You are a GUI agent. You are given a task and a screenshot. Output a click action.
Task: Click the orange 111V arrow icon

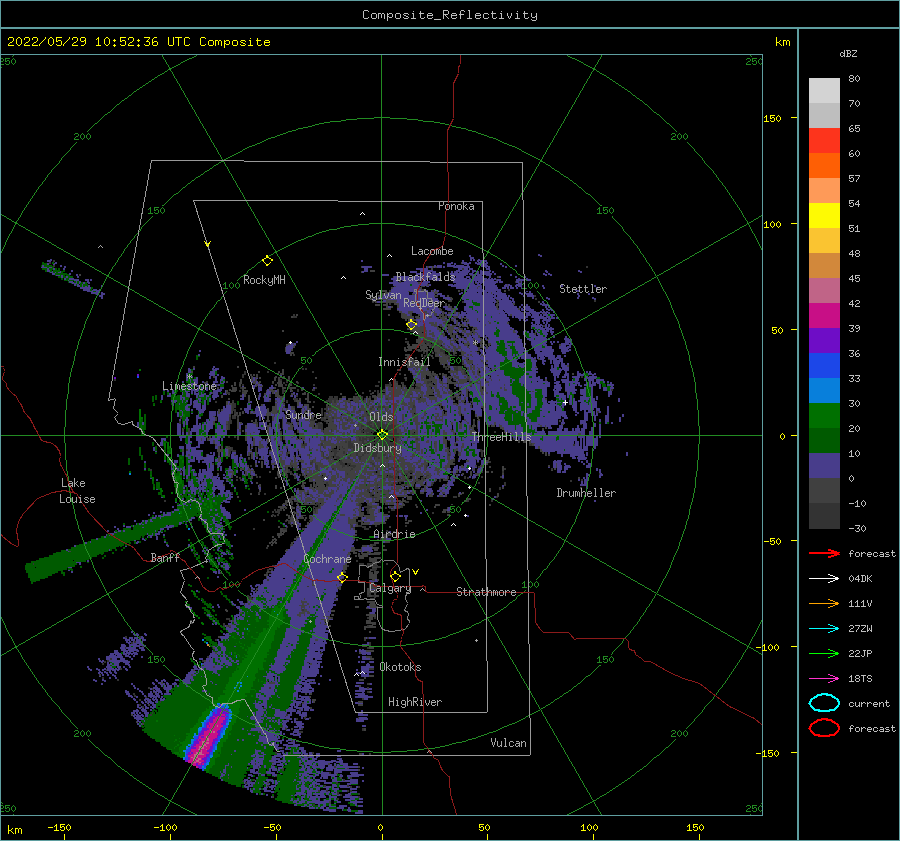pos(824,603)
